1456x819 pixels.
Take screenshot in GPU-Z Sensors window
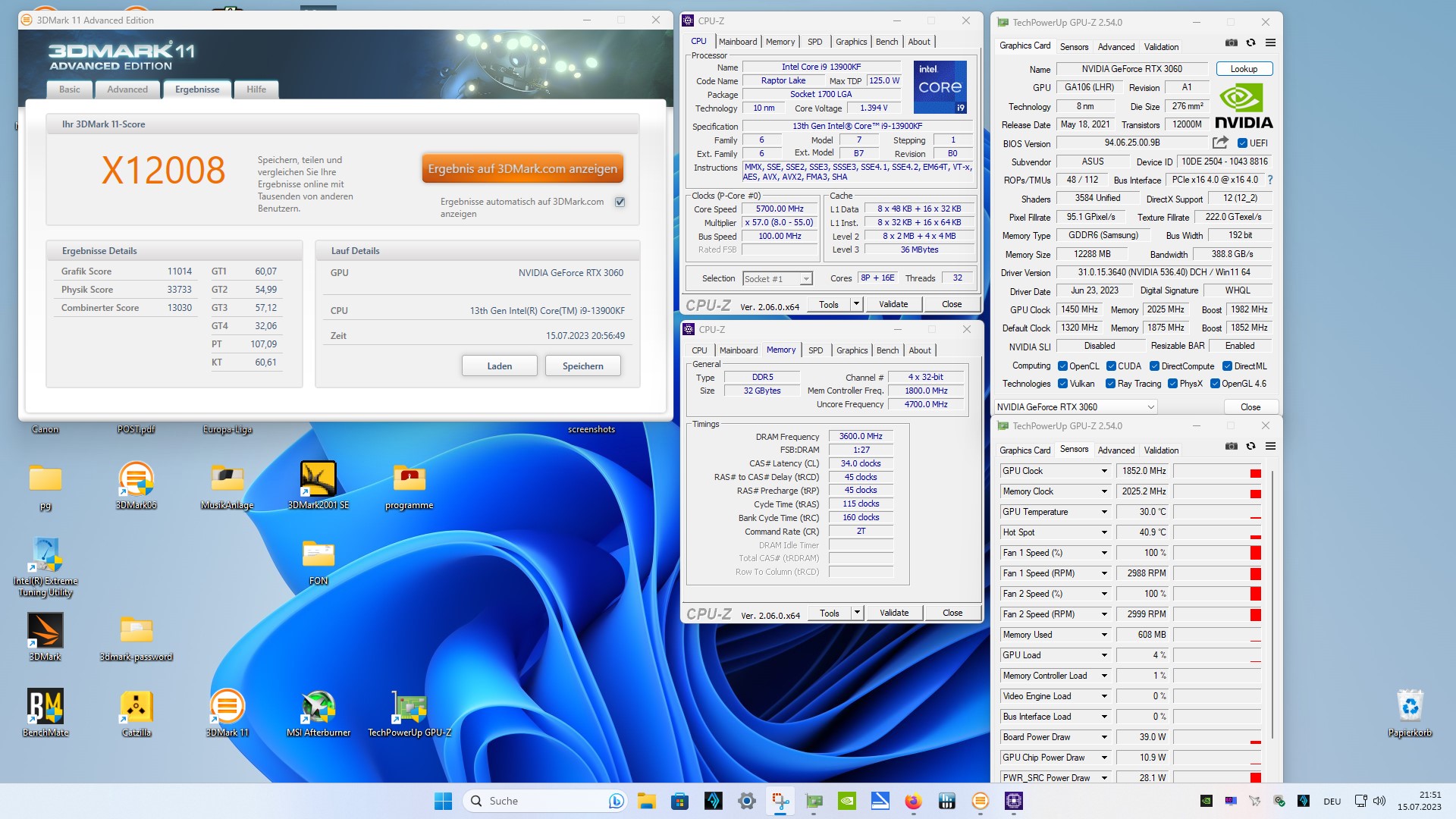click(1232, 447)
